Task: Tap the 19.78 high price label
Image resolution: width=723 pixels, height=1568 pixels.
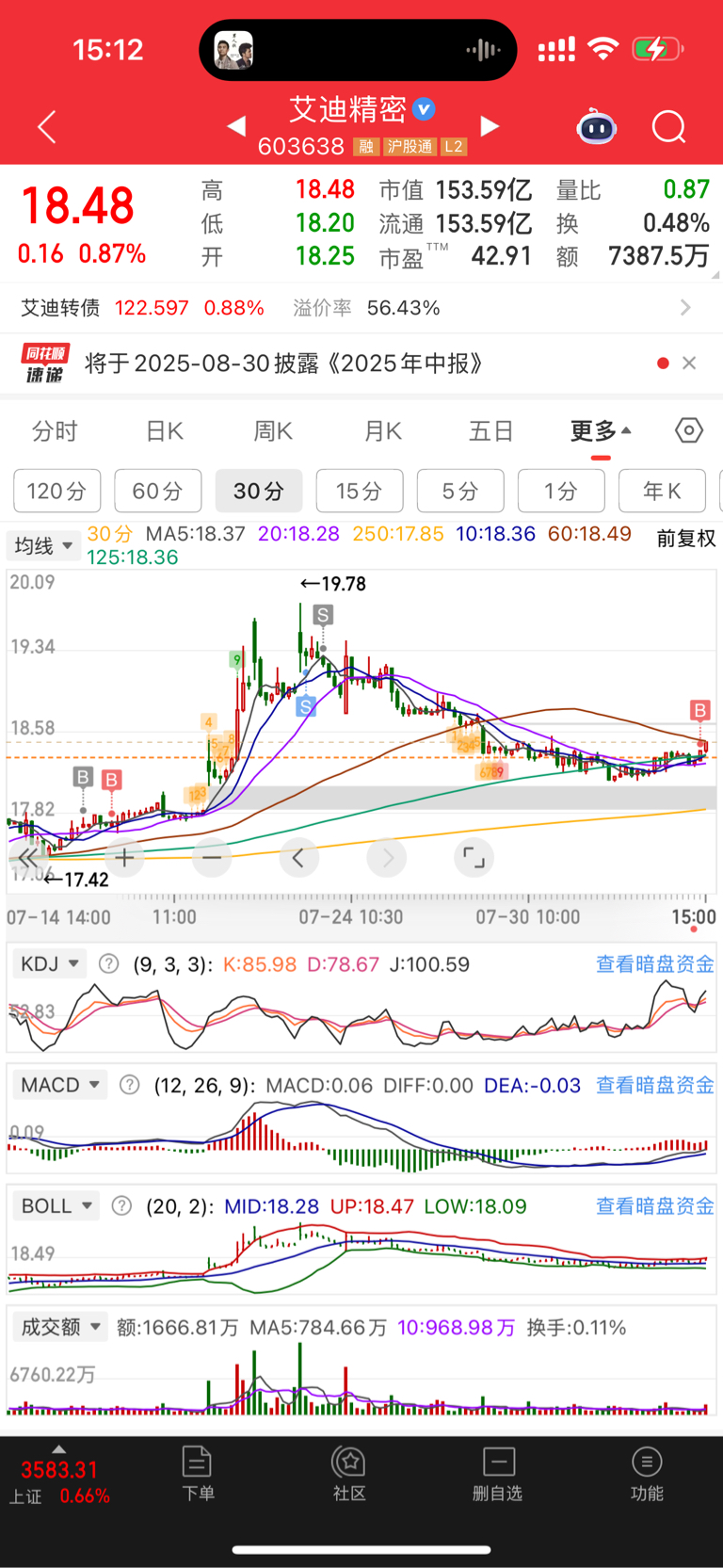Action: pos(333,584)
